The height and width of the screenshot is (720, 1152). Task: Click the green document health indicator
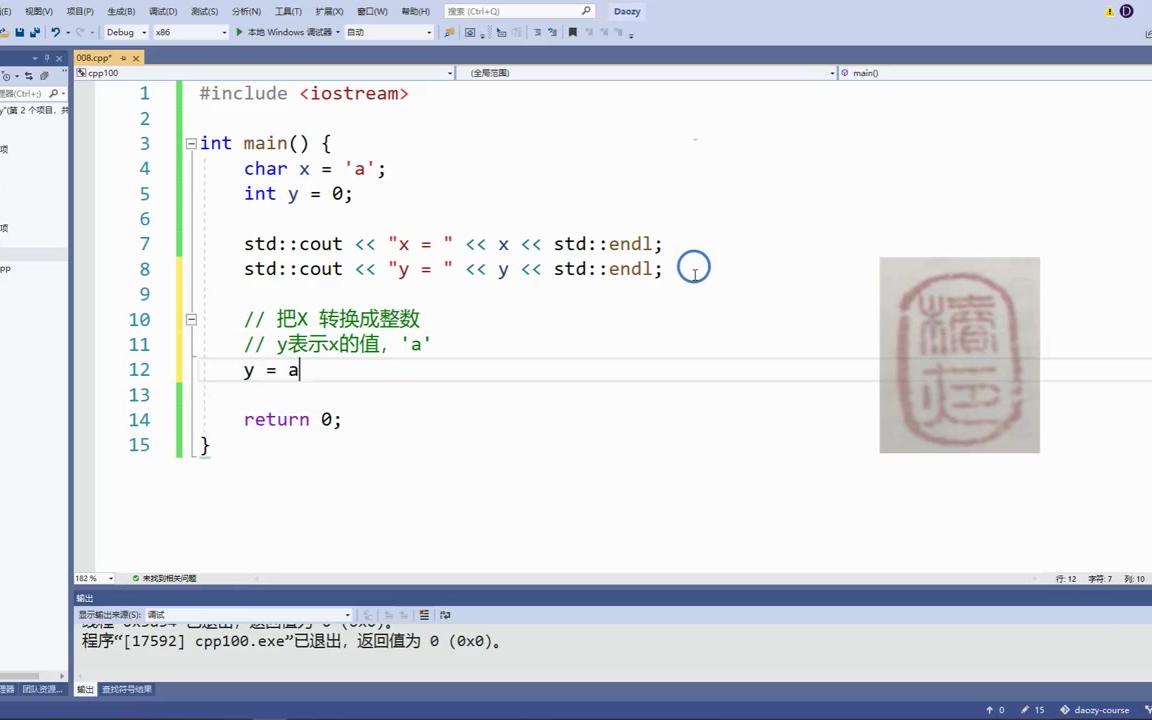coord(135,578)
